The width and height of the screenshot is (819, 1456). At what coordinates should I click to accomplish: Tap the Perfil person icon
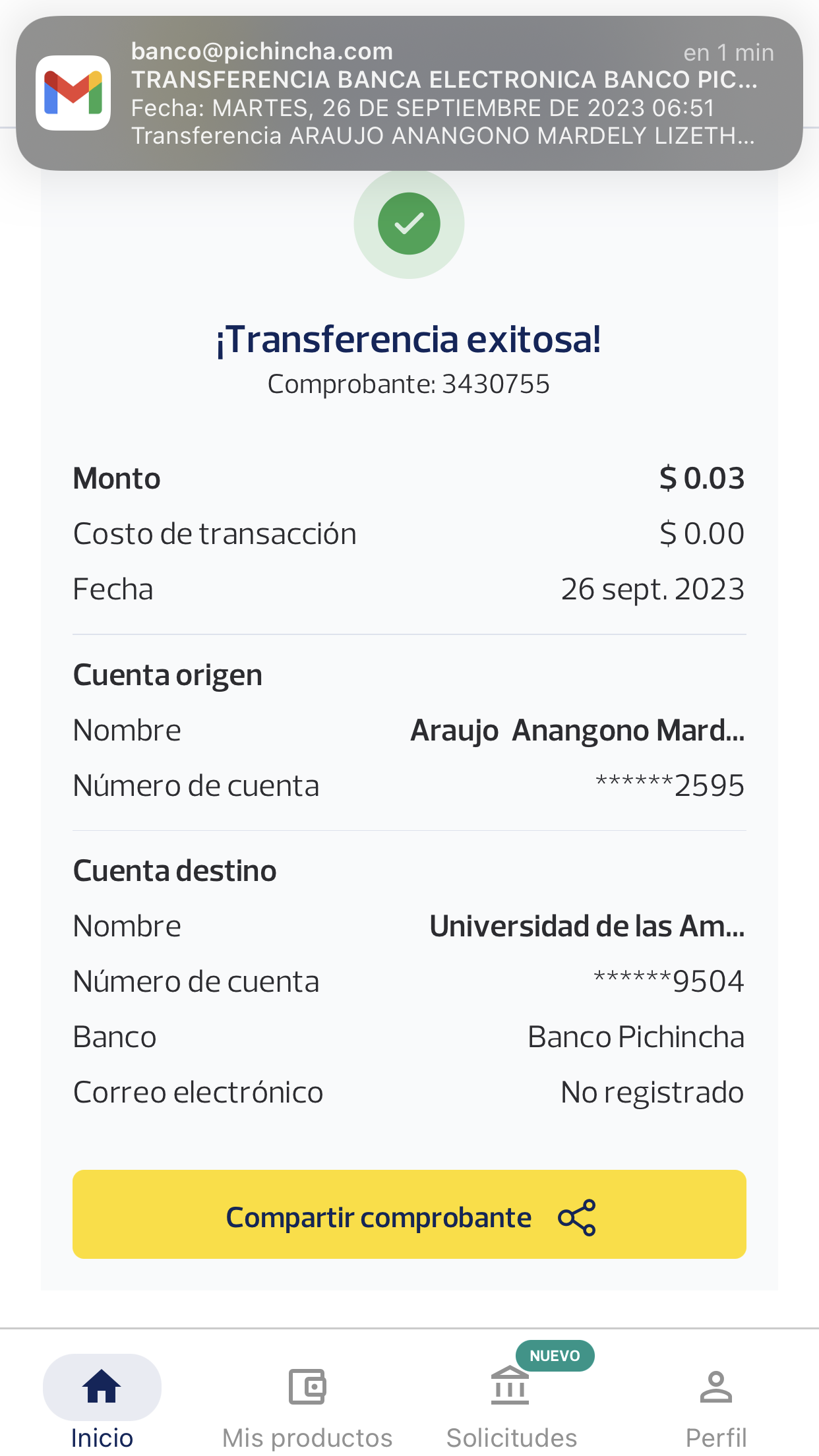coord(716,1386)
